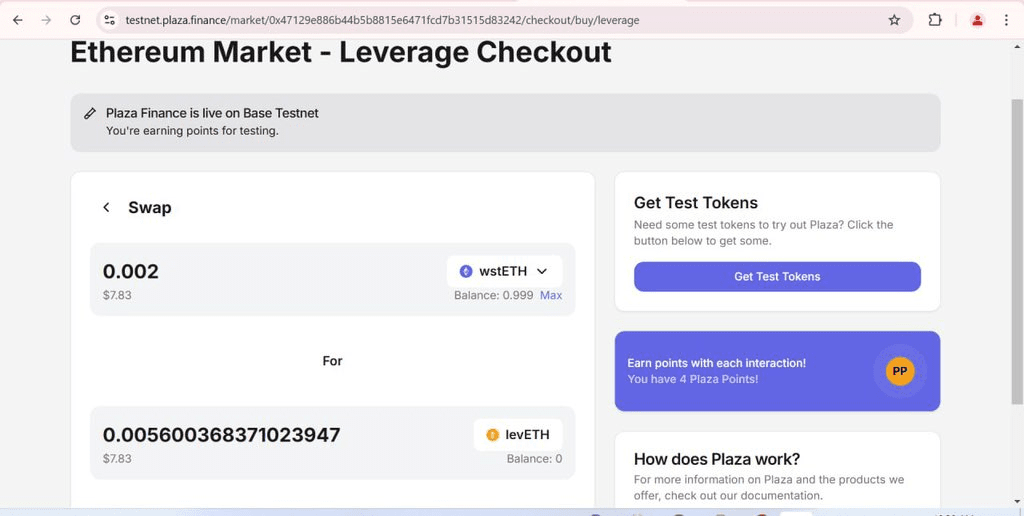
Task: Click the pencil icon in the testnet banner
Action: (x=90, y=113)
